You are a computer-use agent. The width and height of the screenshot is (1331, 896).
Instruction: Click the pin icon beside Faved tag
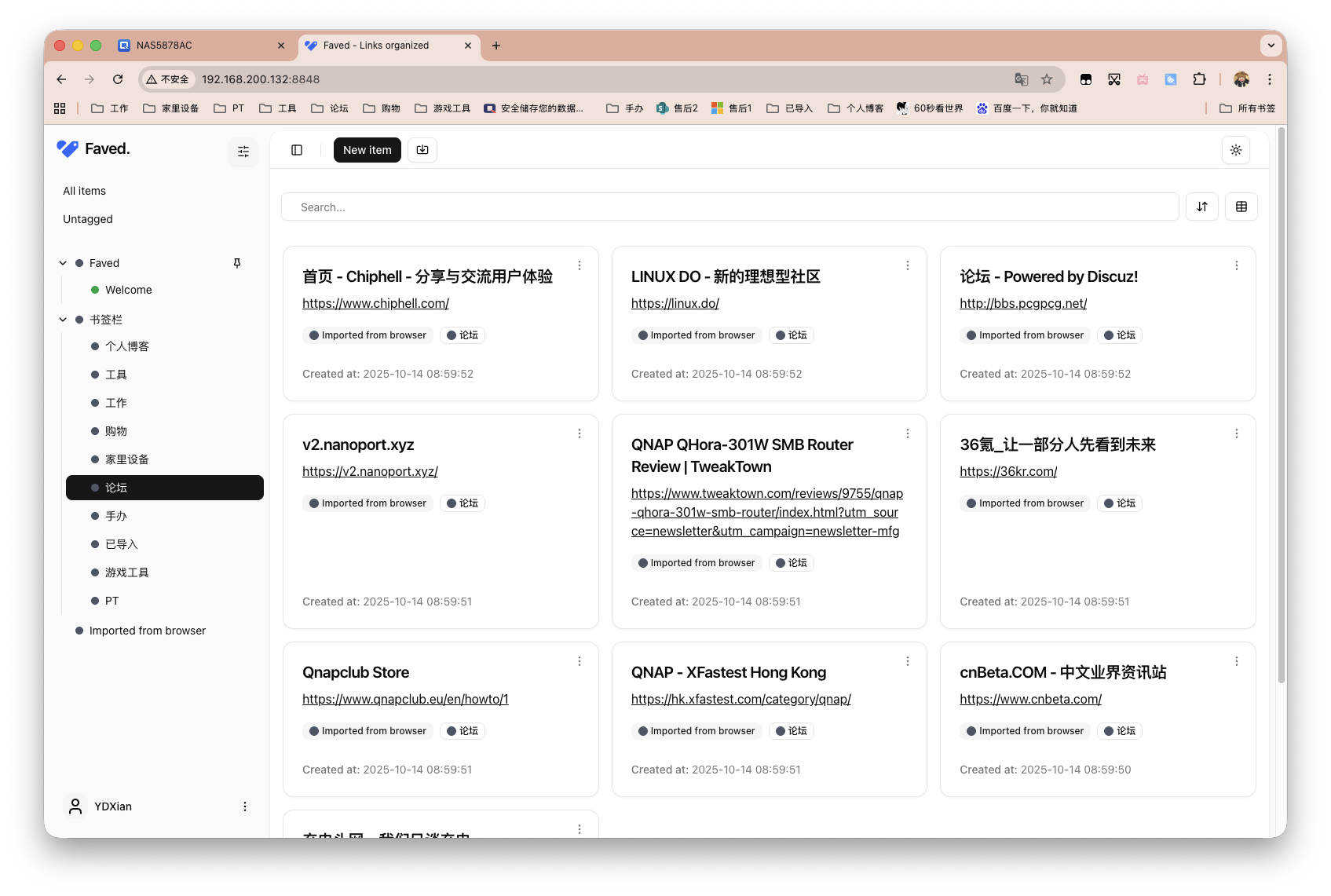pyautogui.click(x=237, y=263)
